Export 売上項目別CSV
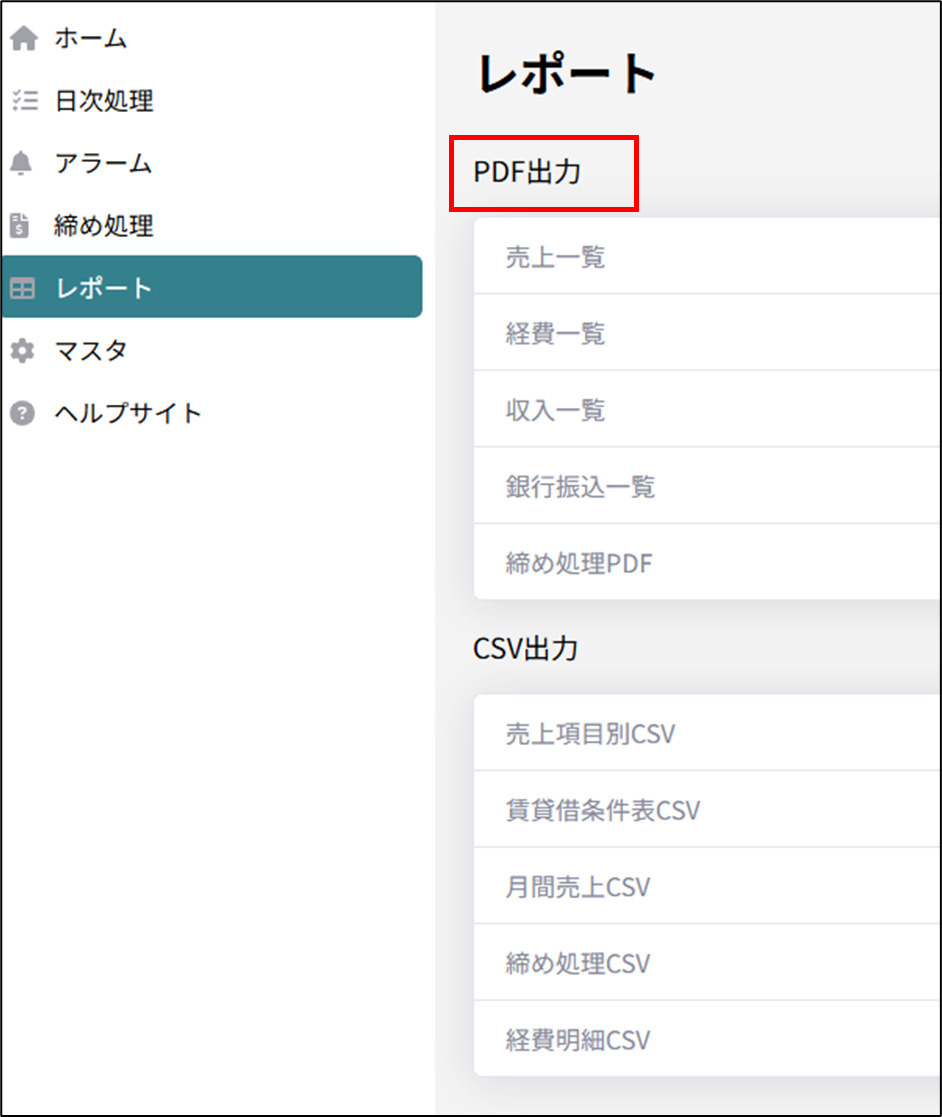 click(x=590, y=735)
